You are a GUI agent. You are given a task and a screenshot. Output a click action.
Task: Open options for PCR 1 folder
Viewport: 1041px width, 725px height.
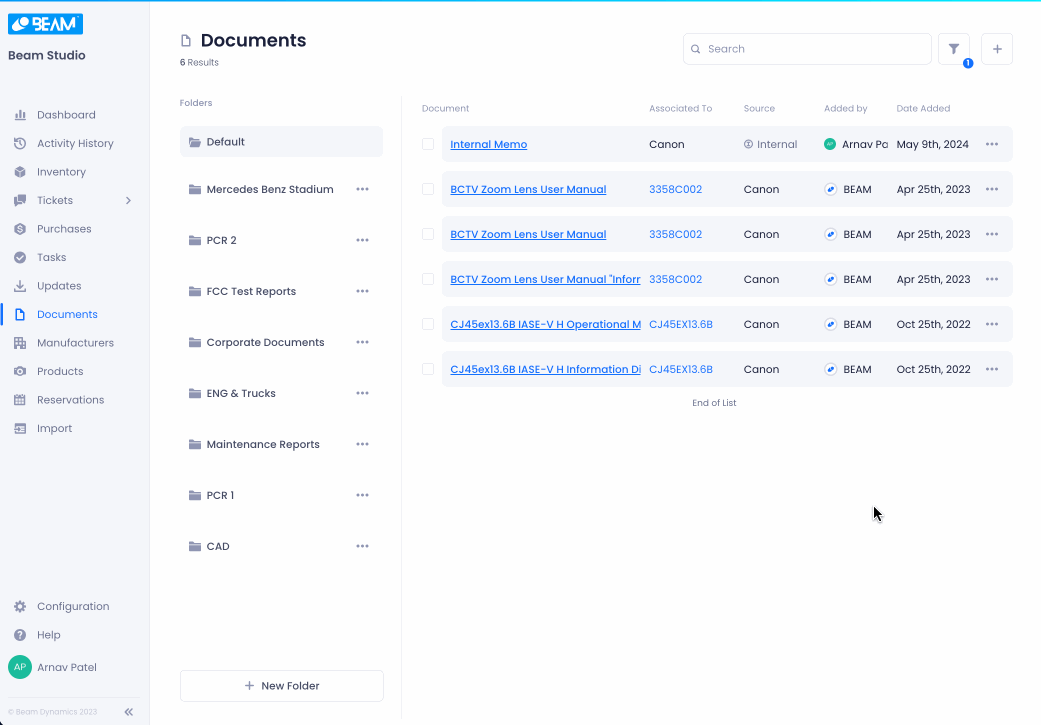362,495
